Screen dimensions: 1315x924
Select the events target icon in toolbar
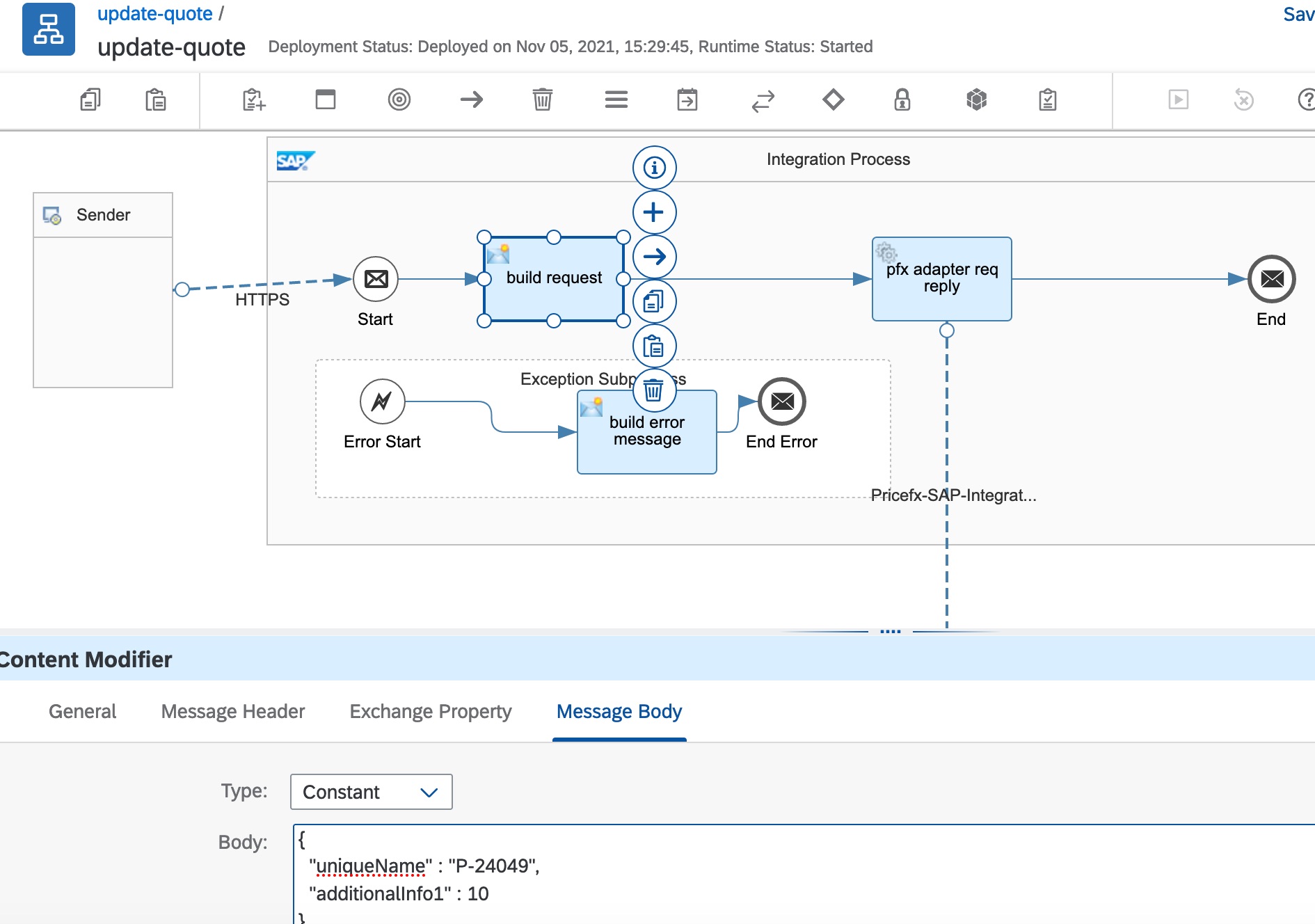tap(399, 99)
